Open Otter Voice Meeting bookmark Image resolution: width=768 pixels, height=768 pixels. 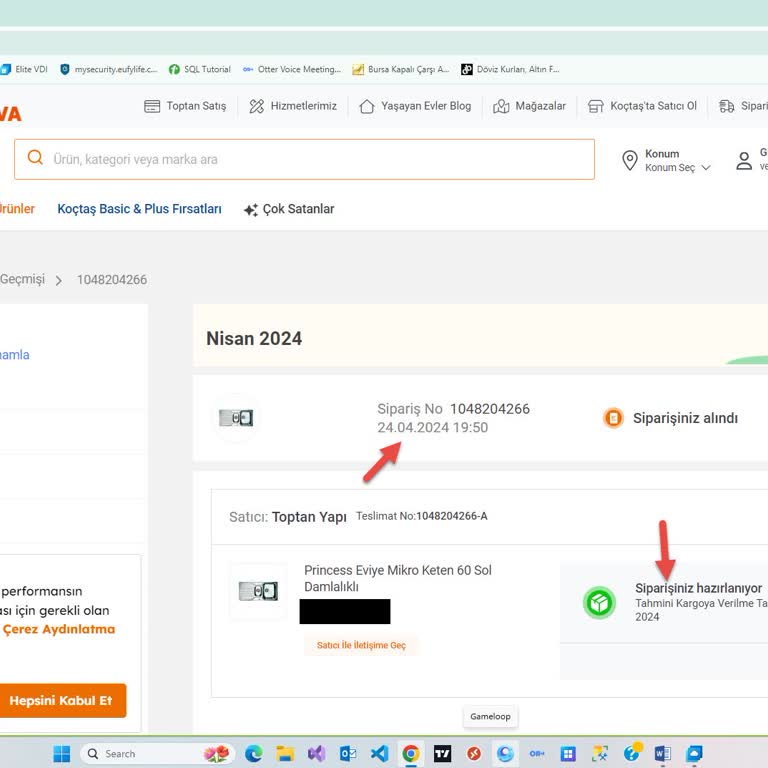click(292, 69)
